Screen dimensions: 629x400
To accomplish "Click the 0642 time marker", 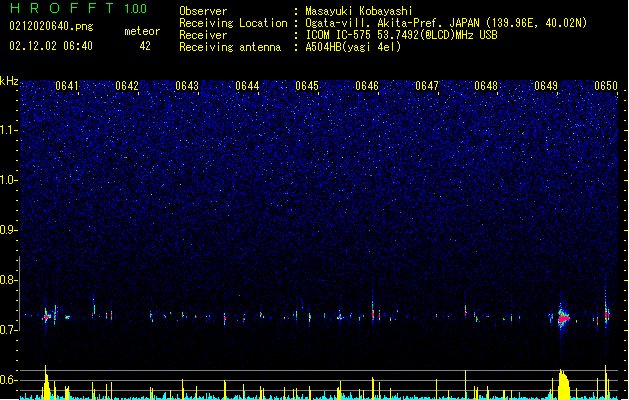I will (127, 86).
